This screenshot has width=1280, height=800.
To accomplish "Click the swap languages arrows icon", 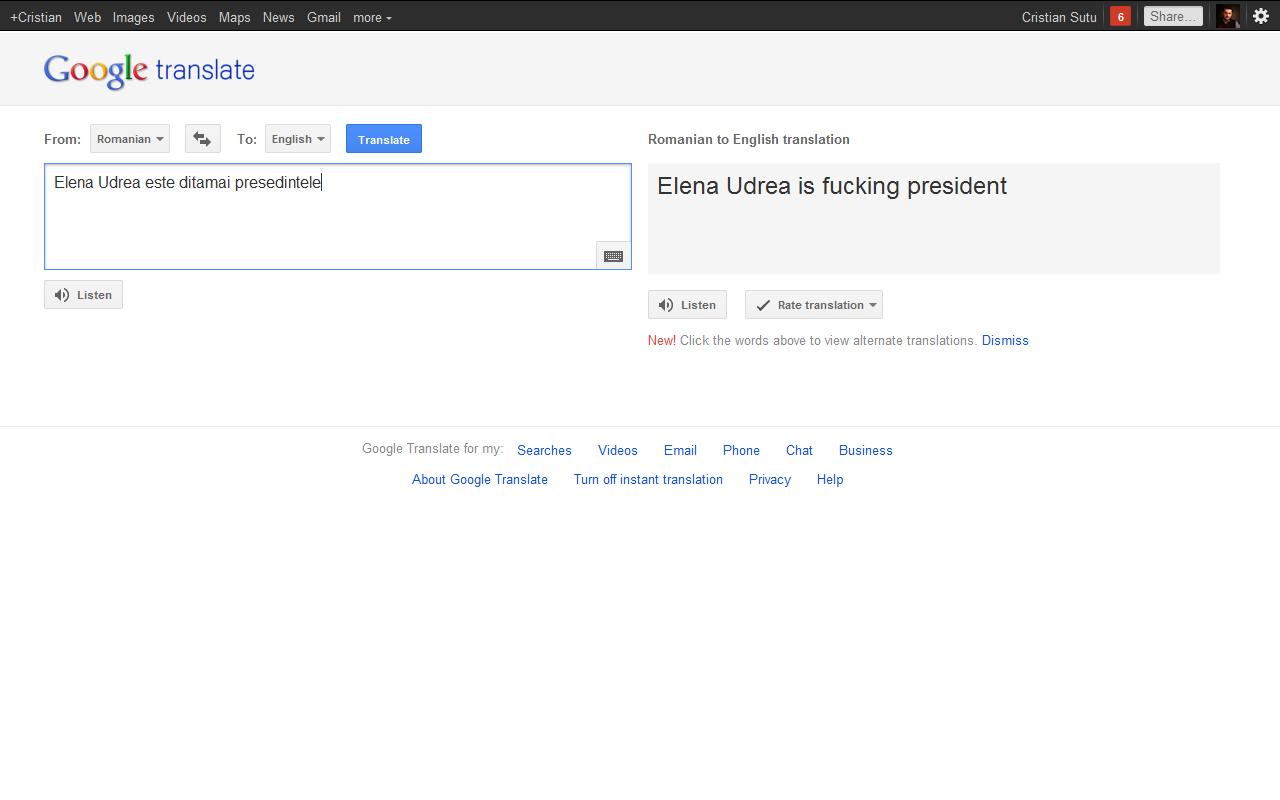I will coord(202,139).
